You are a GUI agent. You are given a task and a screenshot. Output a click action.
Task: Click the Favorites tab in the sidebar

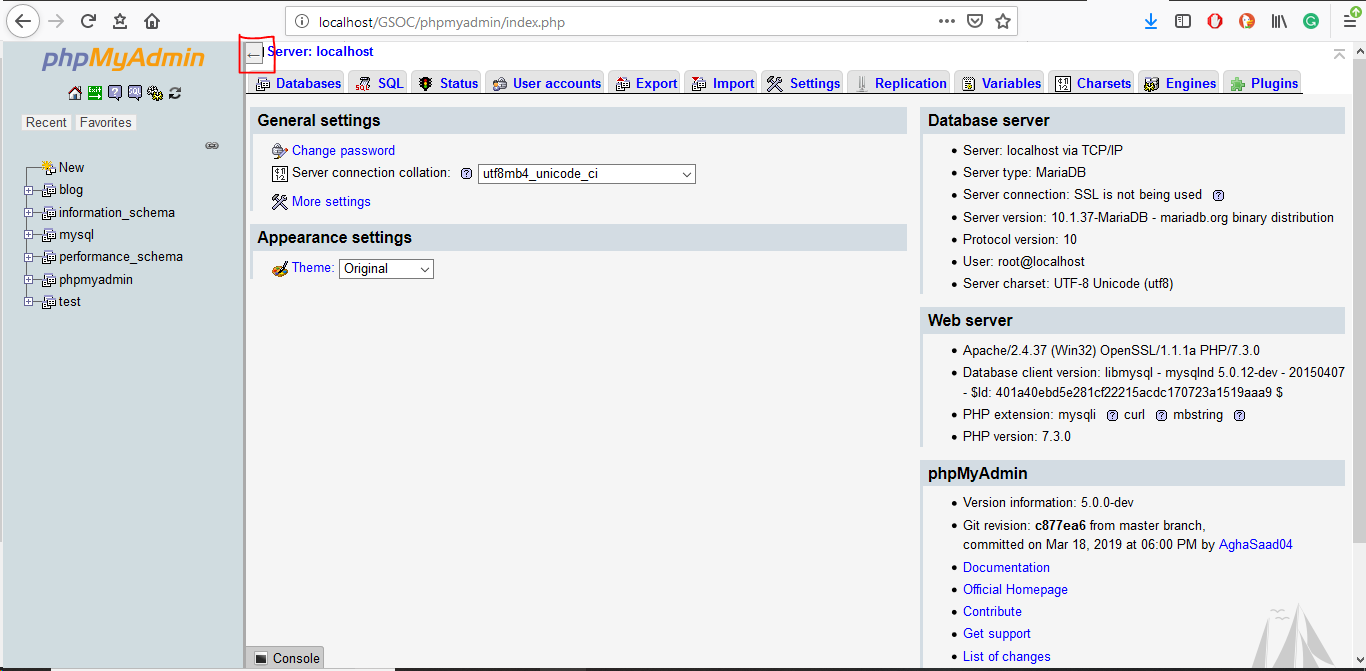[x=105, y=121]
